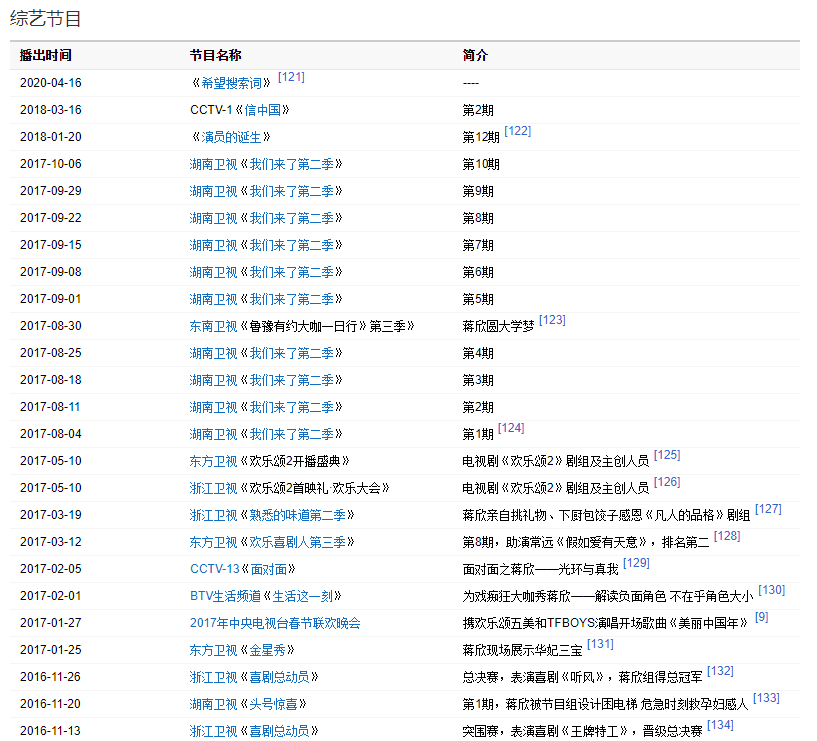Open the 希望搜索词 program link

click(231, 83)
